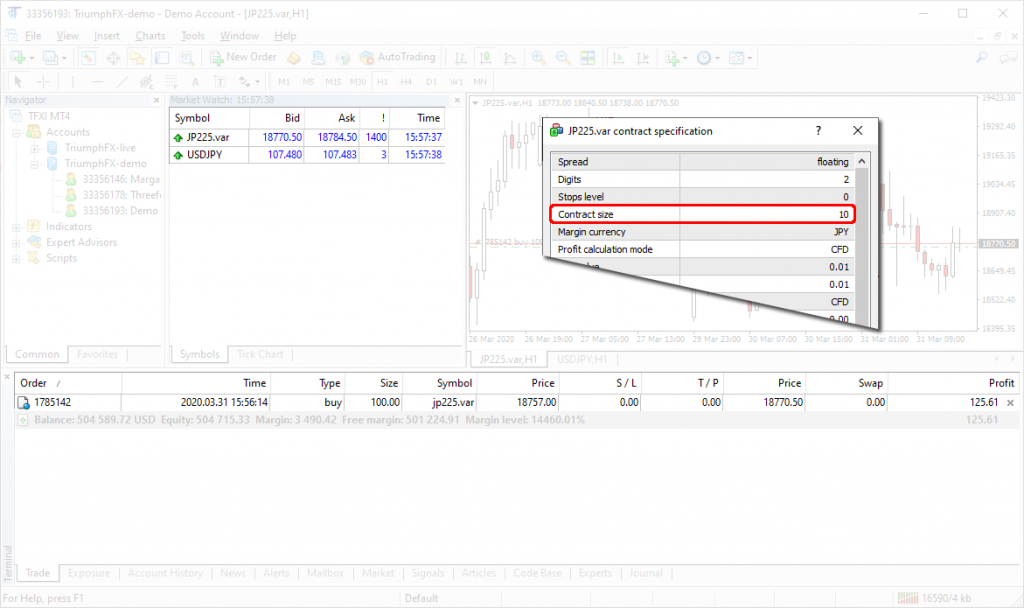This screenshot has height=608, width=1024.
Task: Open the search magnifier icon
Action: coord(982,58)
